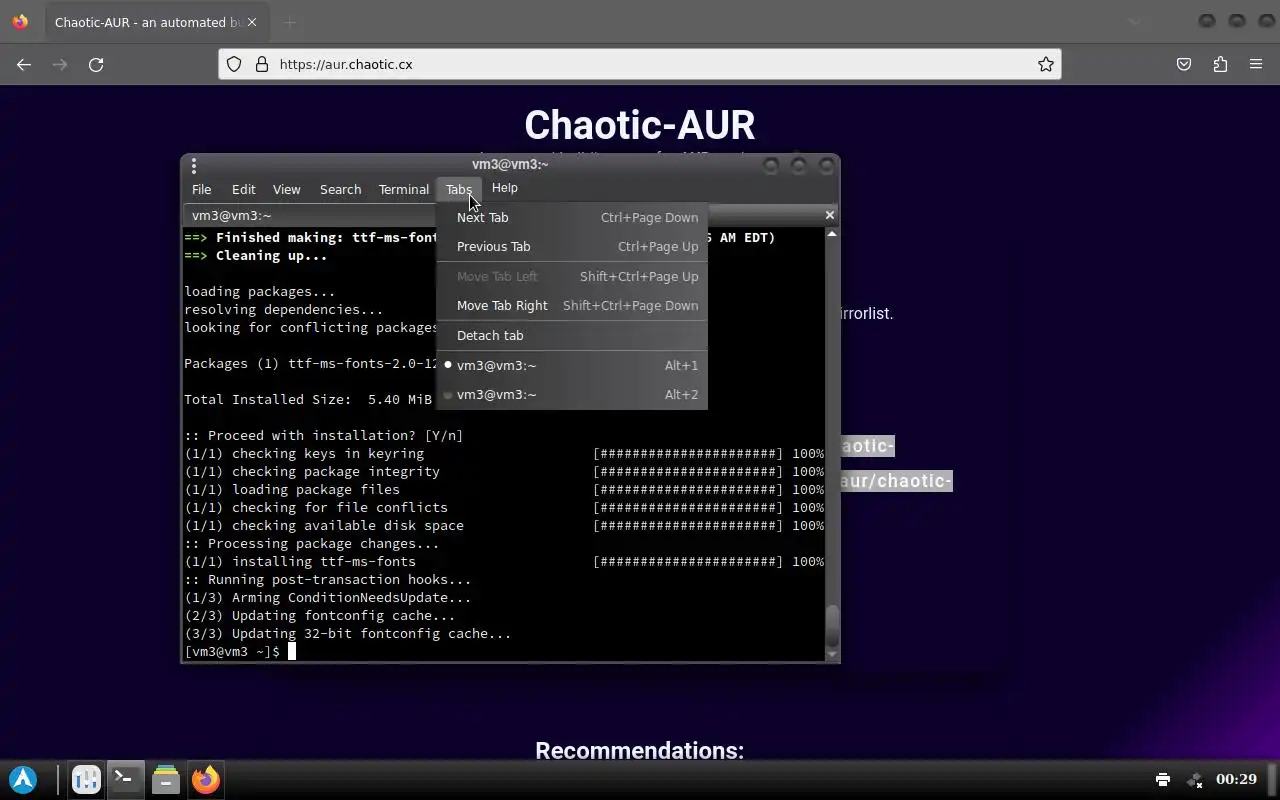1280x800 pixels.
Task: Click the Recommendations heading on the webpage
Action: pyautogui.click(x=640, y=750)
